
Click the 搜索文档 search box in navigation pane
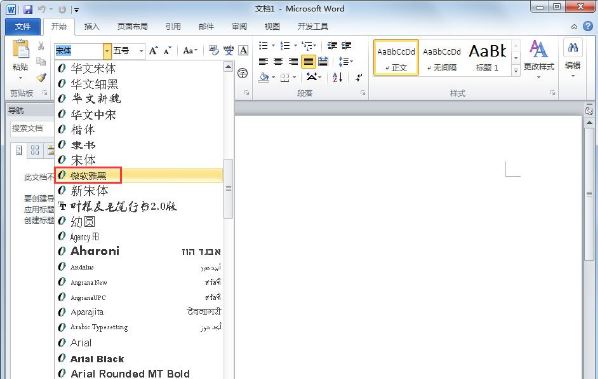[32, 128]
